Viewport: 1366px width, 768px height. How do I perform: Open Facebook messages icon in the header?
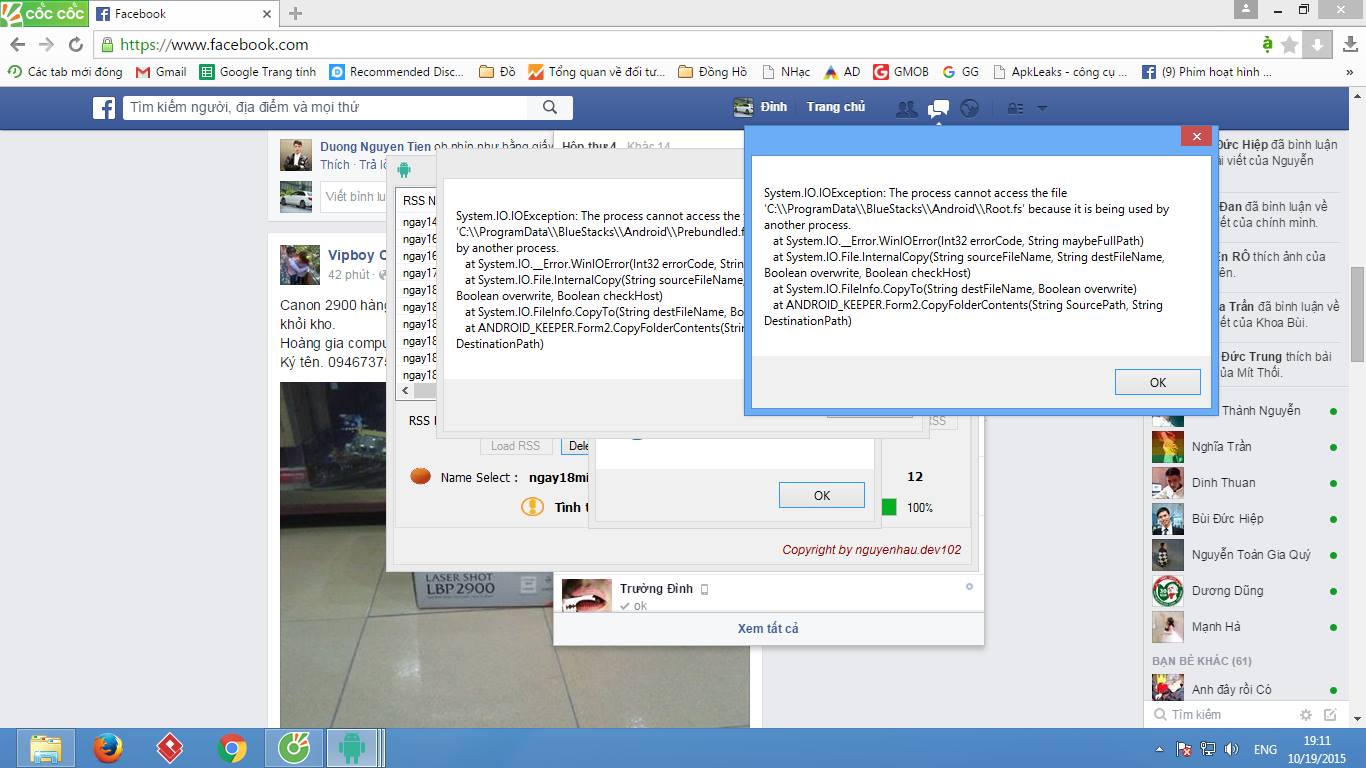[x=938, y=108]
